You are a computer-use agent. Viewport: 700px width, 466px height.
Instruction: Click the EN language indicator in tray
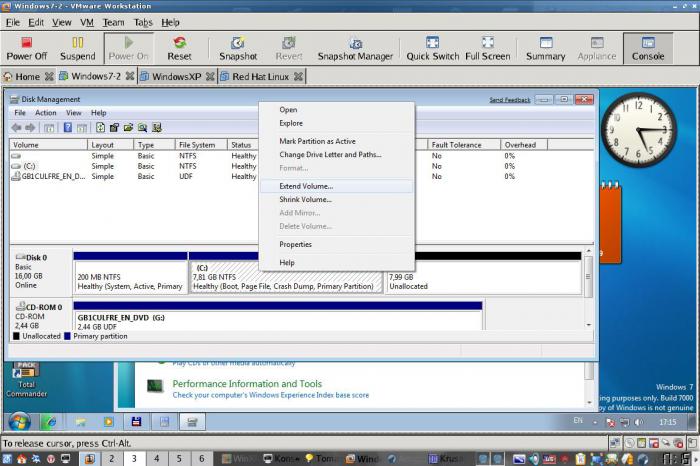pyautogui.click(x=578, y=420)
